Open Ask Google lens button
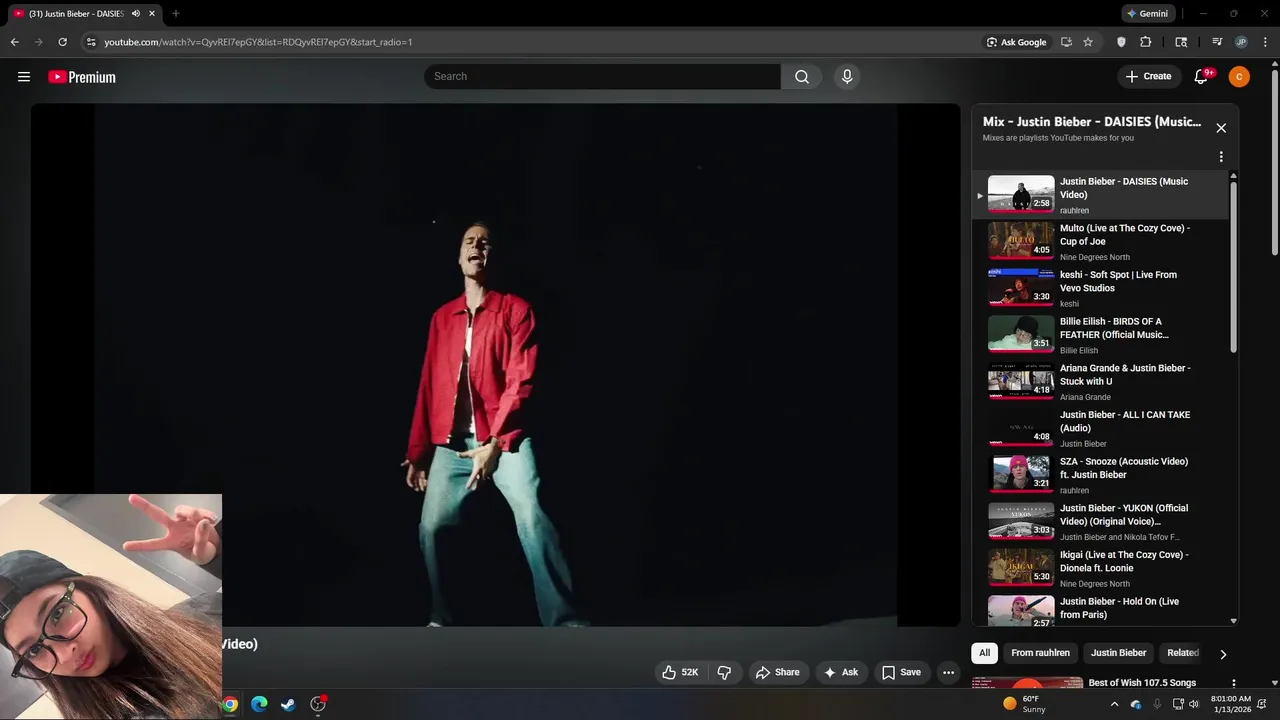Image resolution: width=1280 pixels, height=720 pixels. [1017, 42]
